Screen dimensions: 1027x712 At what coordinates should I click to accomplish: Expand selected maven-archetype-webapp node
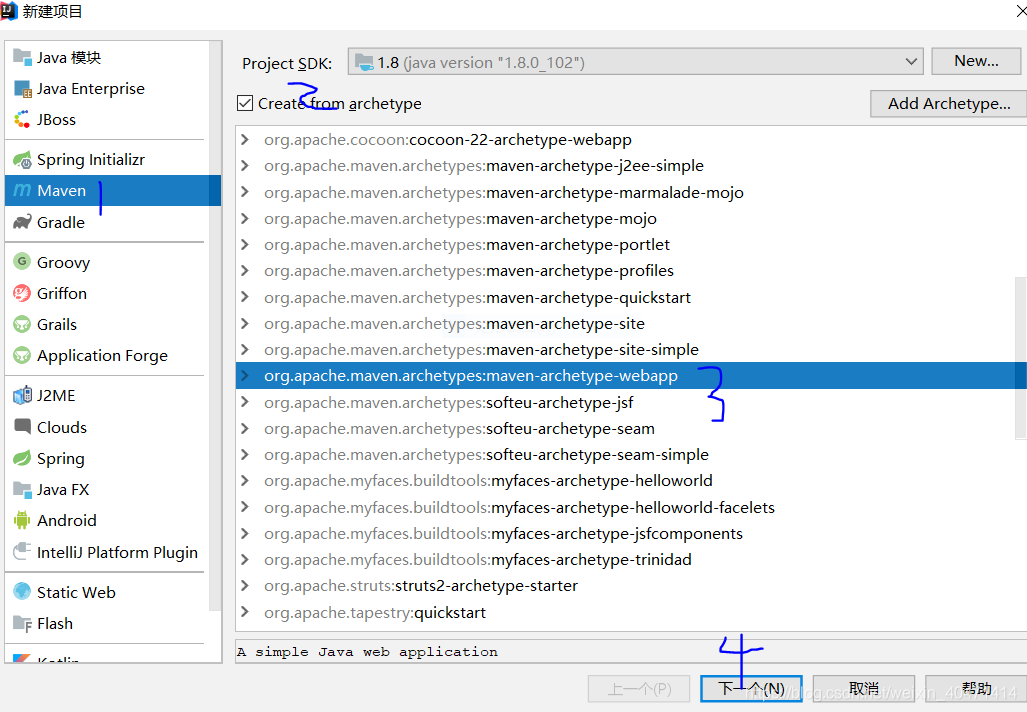pyautogui.click(x=245, y=375)
